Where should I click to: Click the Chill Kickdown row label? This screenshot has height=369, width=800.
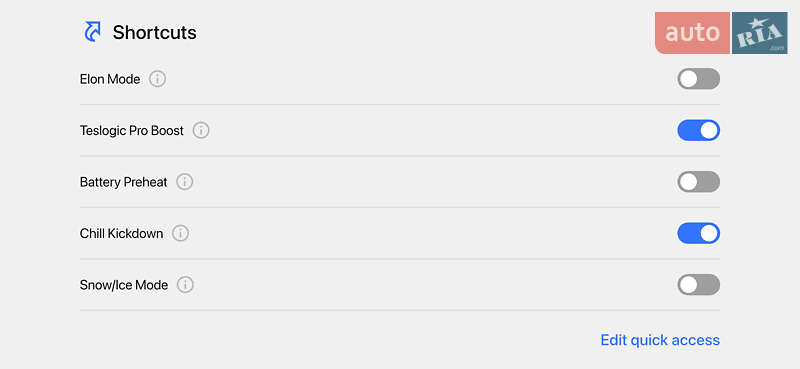(121, 233)
